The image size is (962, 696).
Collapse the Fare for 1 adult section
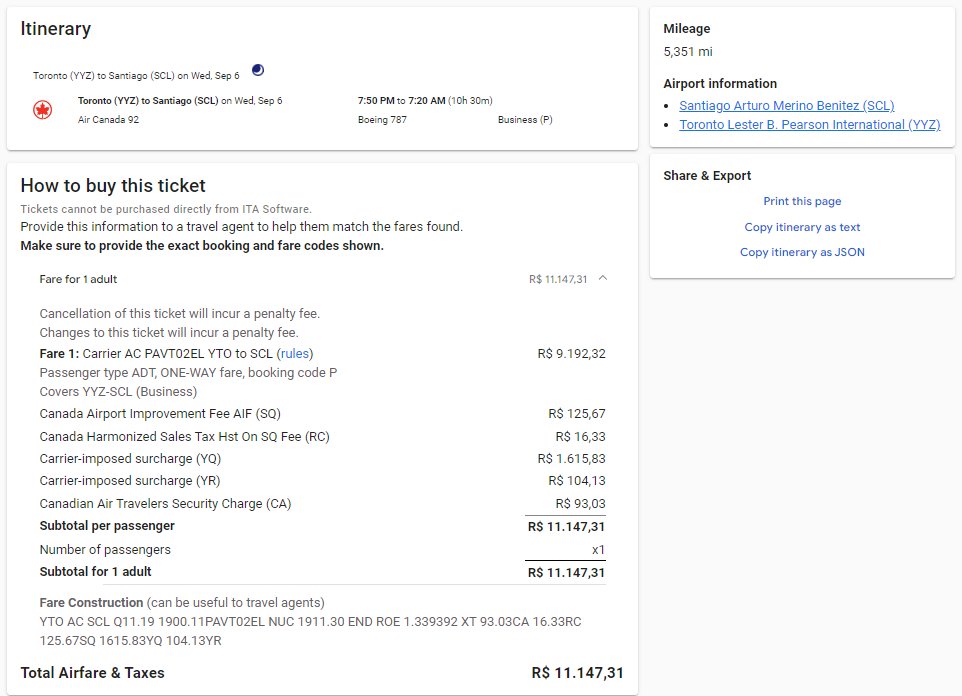(603, 279)
